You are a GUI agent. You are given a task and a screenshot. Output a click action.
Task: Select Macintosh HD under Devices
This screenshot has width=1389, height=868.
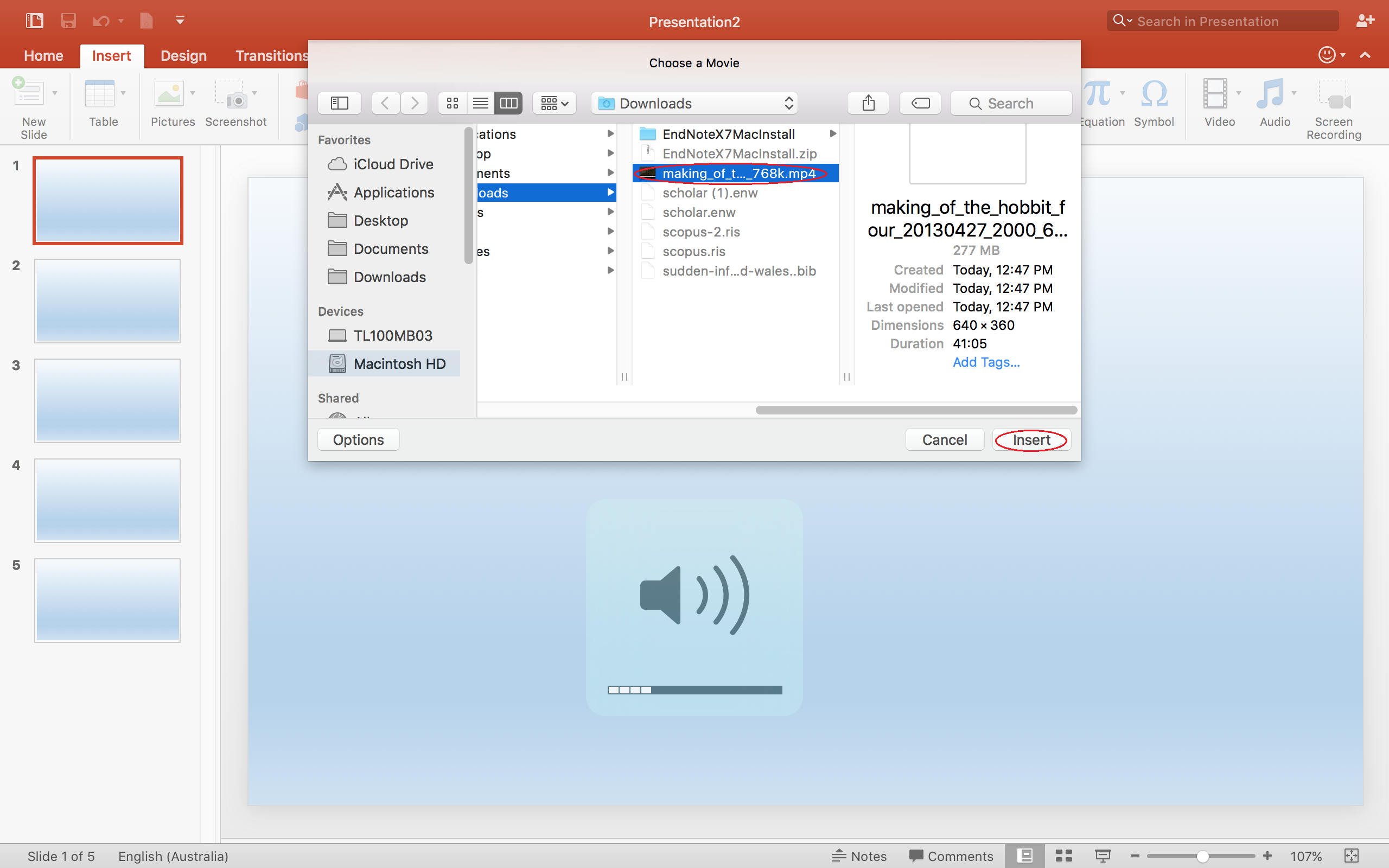click(385, 363)
